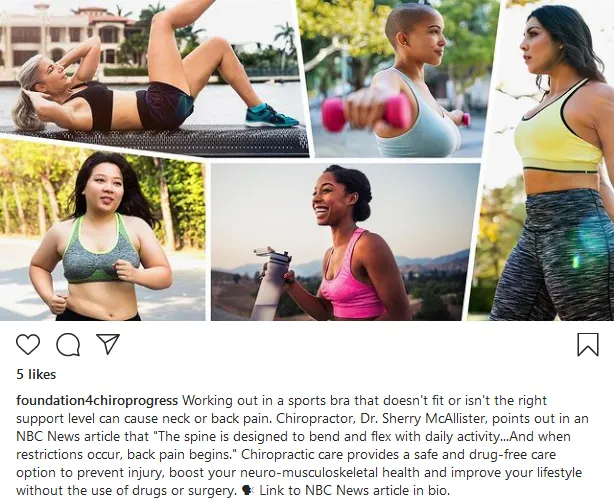Open comments via speech bubble icon
The width and height of the screenshot is (614, 502).
click(68, 345)
